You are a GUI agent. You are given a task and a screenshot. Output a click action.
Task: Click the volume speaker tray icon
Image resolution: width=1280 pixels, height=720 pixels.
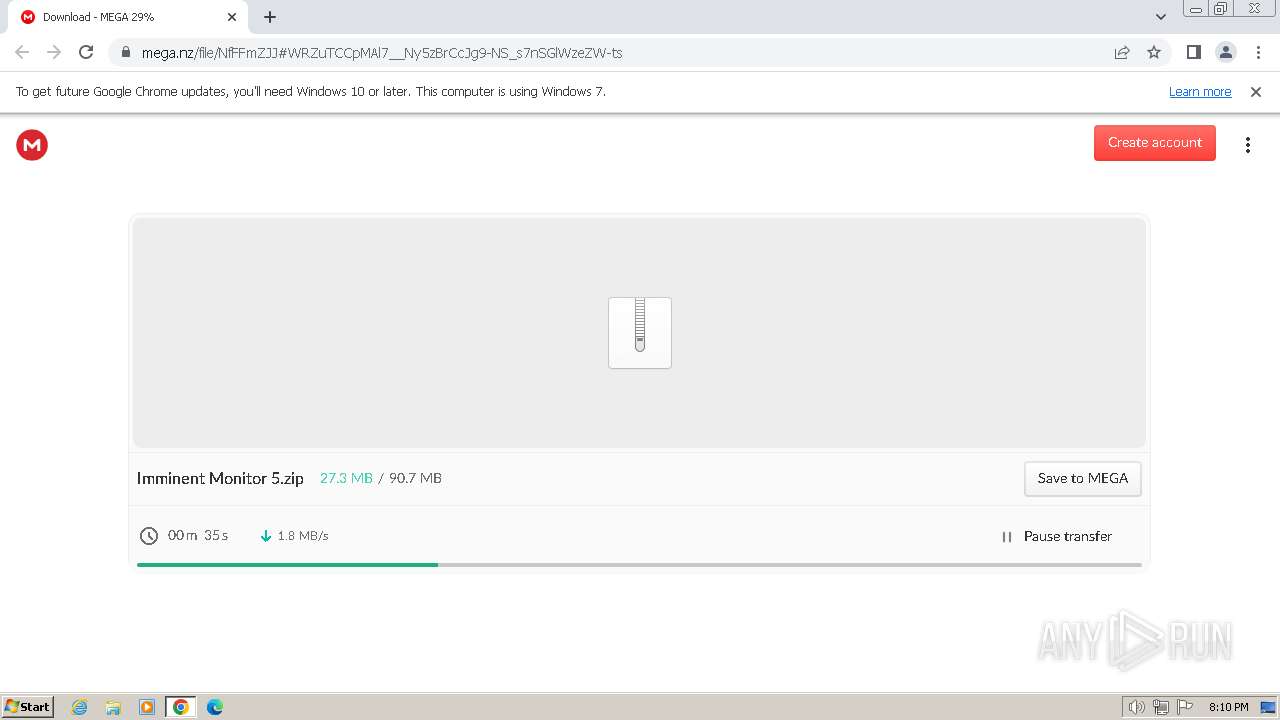coord(1136,707)
